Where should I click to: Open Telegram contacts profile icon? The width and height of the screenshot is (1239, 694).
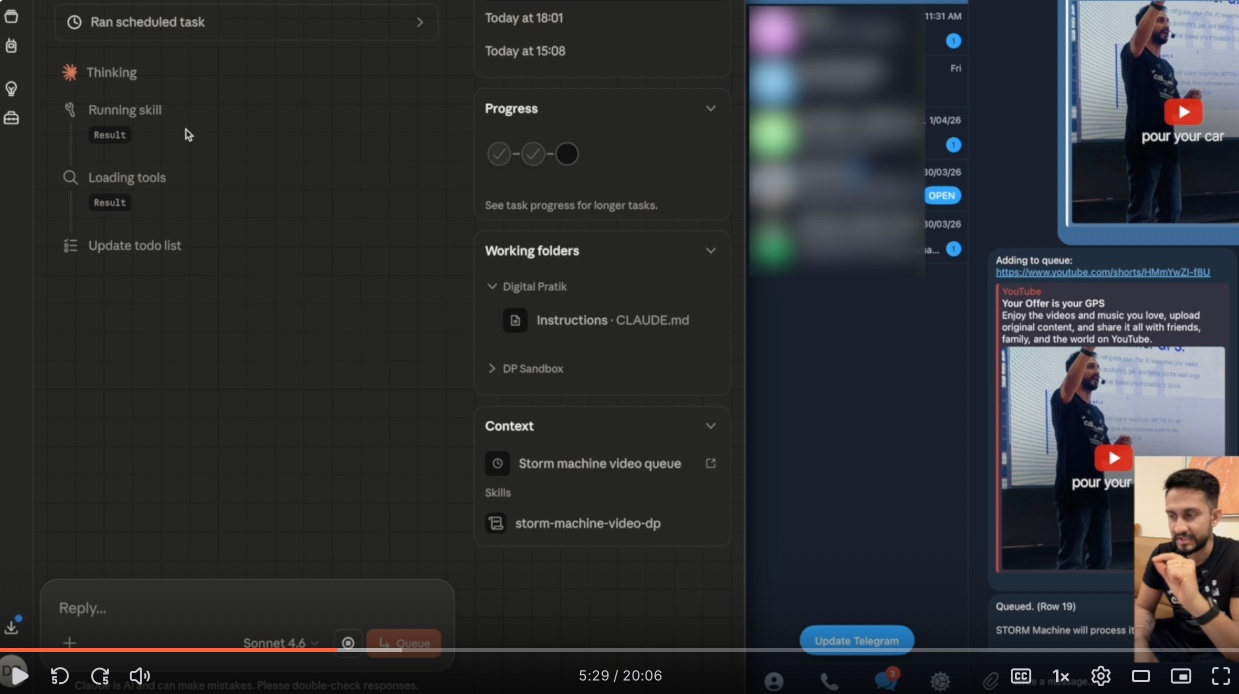pyautogui.click(x=774, y=681)
